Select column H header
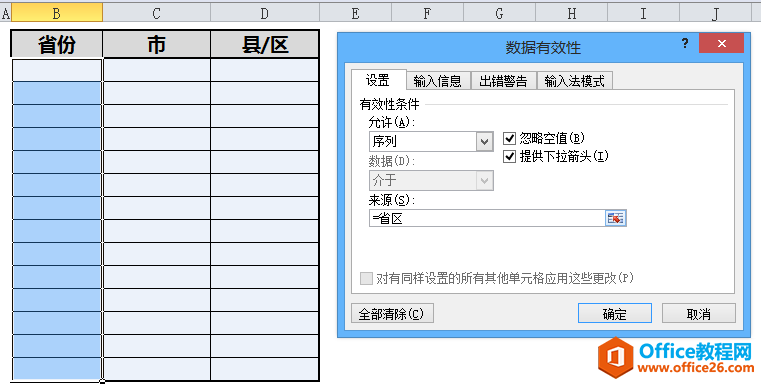761x385 pixels. tap(572, 13)
